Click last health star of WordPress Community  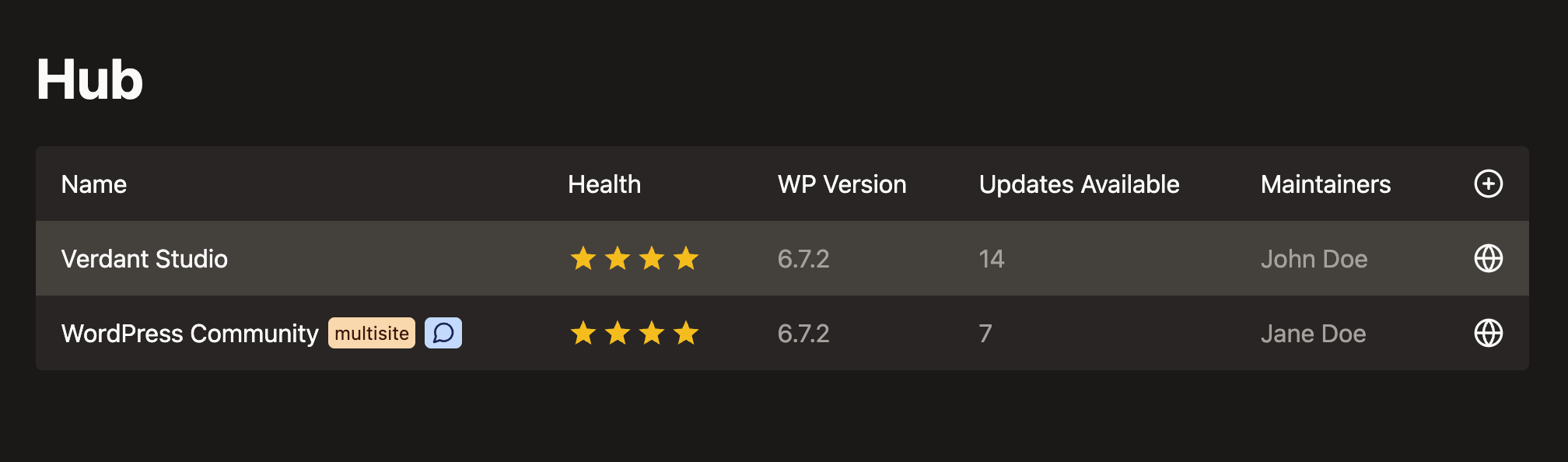tap(686, 333)
